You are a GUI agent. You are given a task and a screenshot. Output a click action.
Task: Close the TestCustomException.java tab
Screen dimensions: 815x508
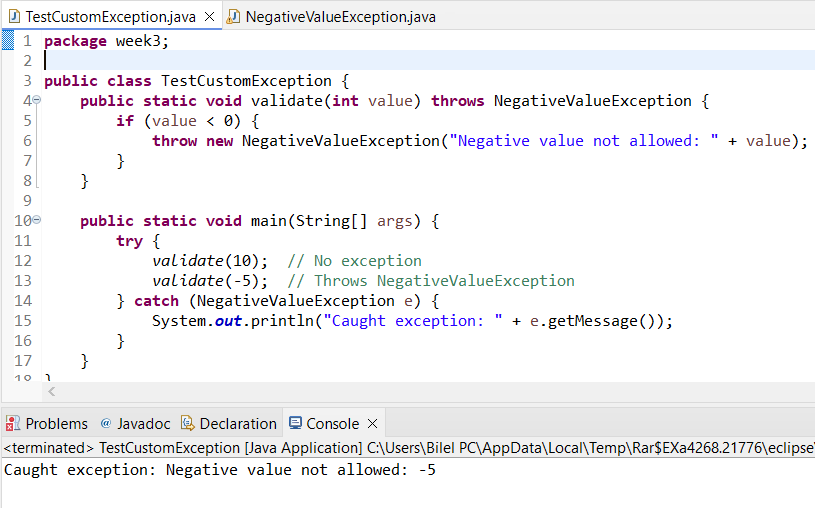click(x=209, y=17)
